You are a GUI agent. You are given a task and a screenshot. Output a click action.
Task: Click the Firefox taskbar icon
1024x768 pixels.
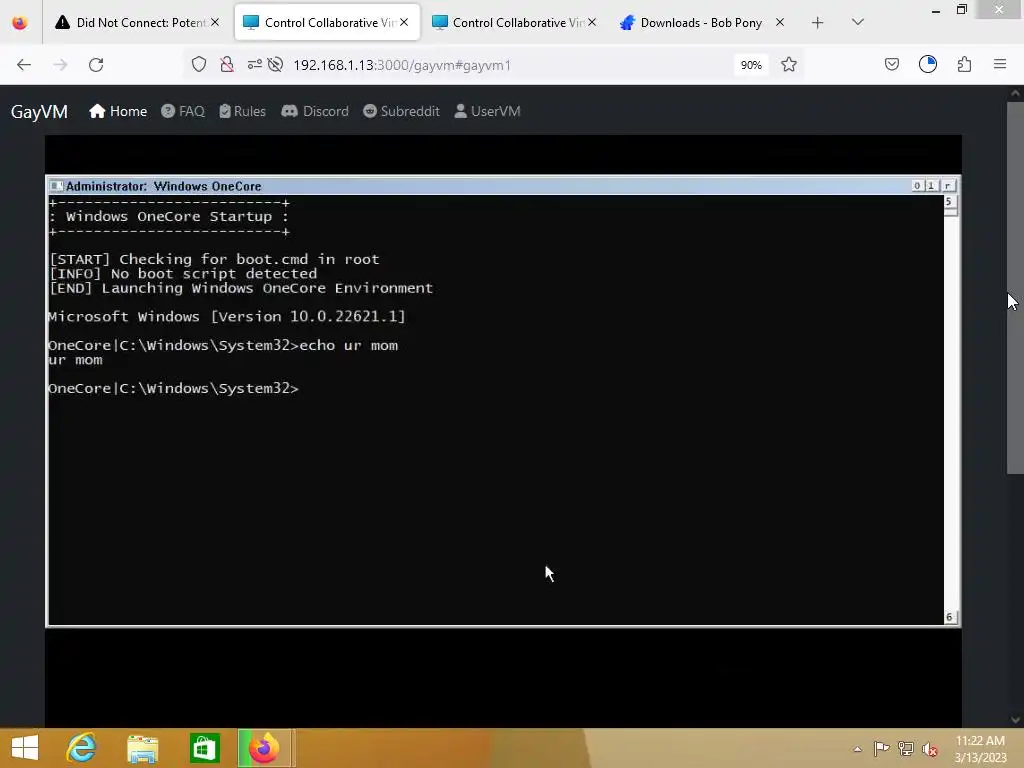click(x=264, y=748)
